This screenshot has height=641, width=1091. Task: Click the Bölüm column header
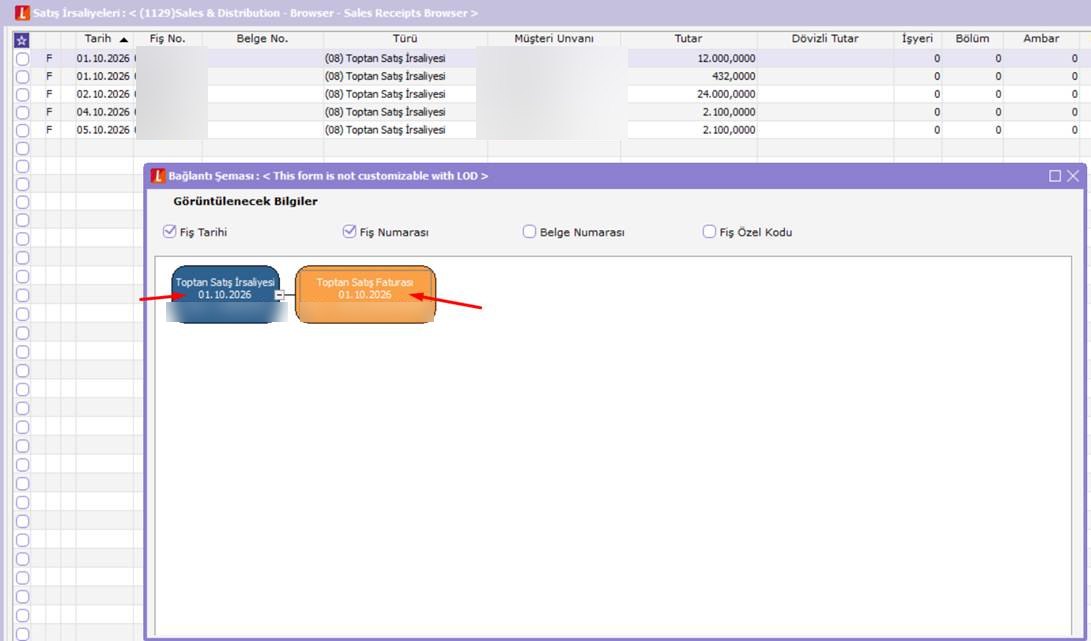click(x=972, y=39)
